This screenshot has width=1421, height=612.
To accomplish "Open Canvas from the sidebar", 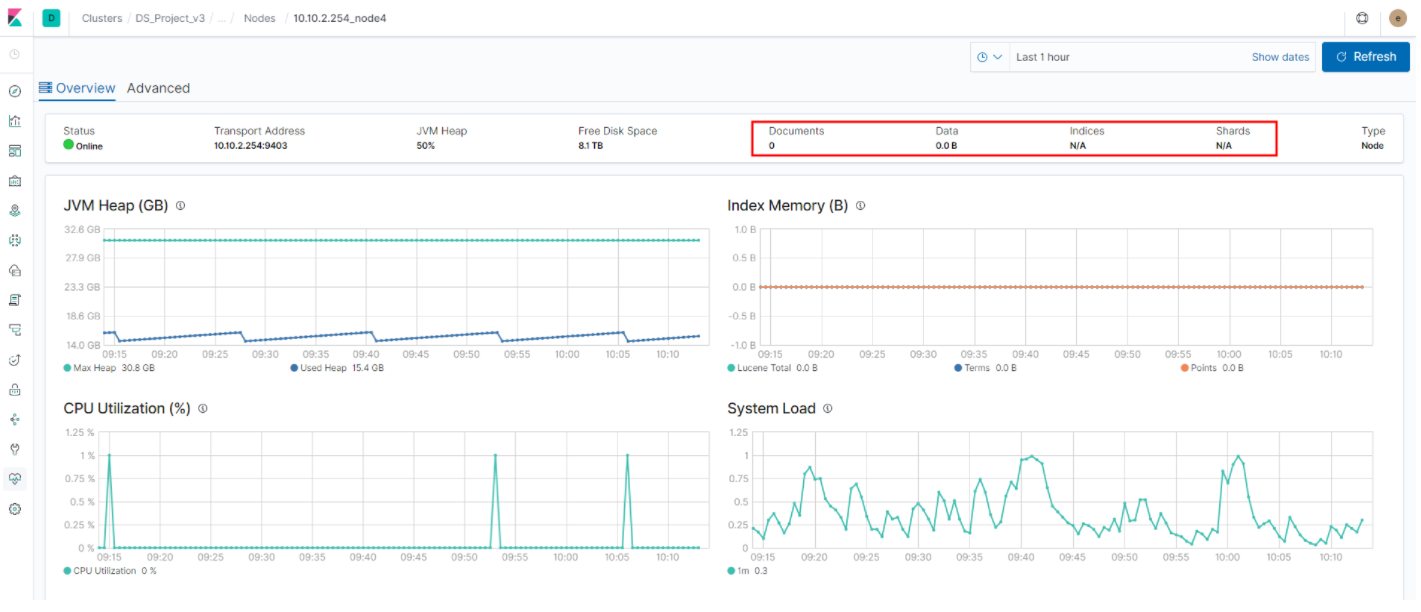I will [15, 181].
